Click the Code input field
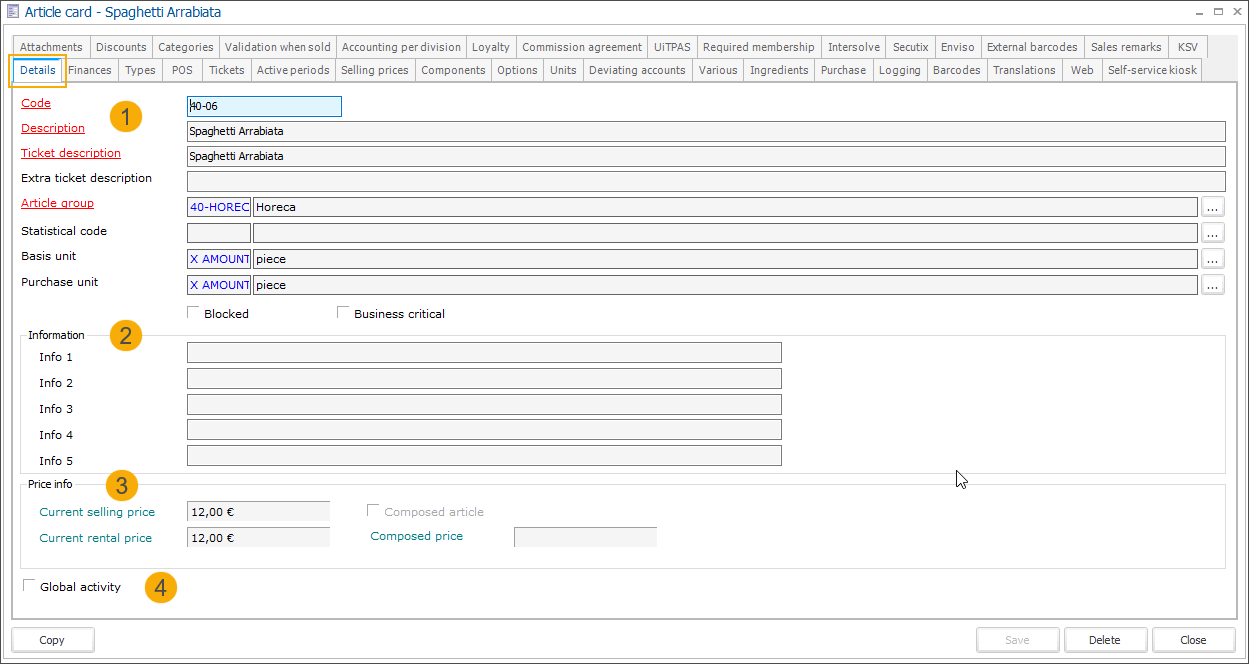 click(x=264, y=106)
